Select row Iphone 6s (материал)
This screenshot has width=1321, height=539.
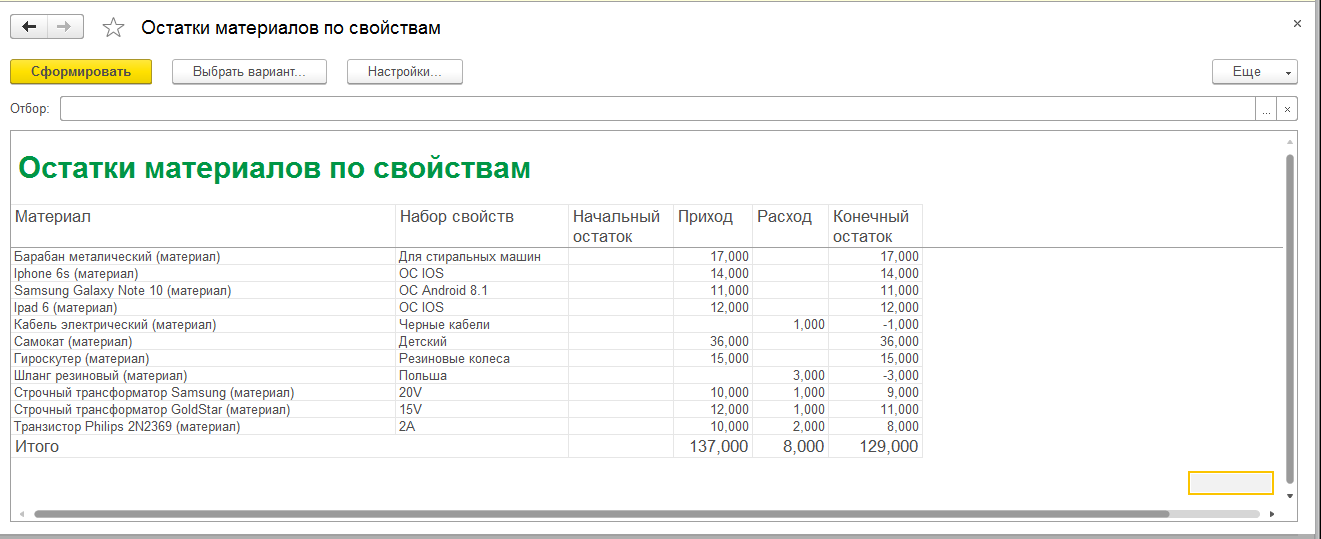tap(466, 273)
